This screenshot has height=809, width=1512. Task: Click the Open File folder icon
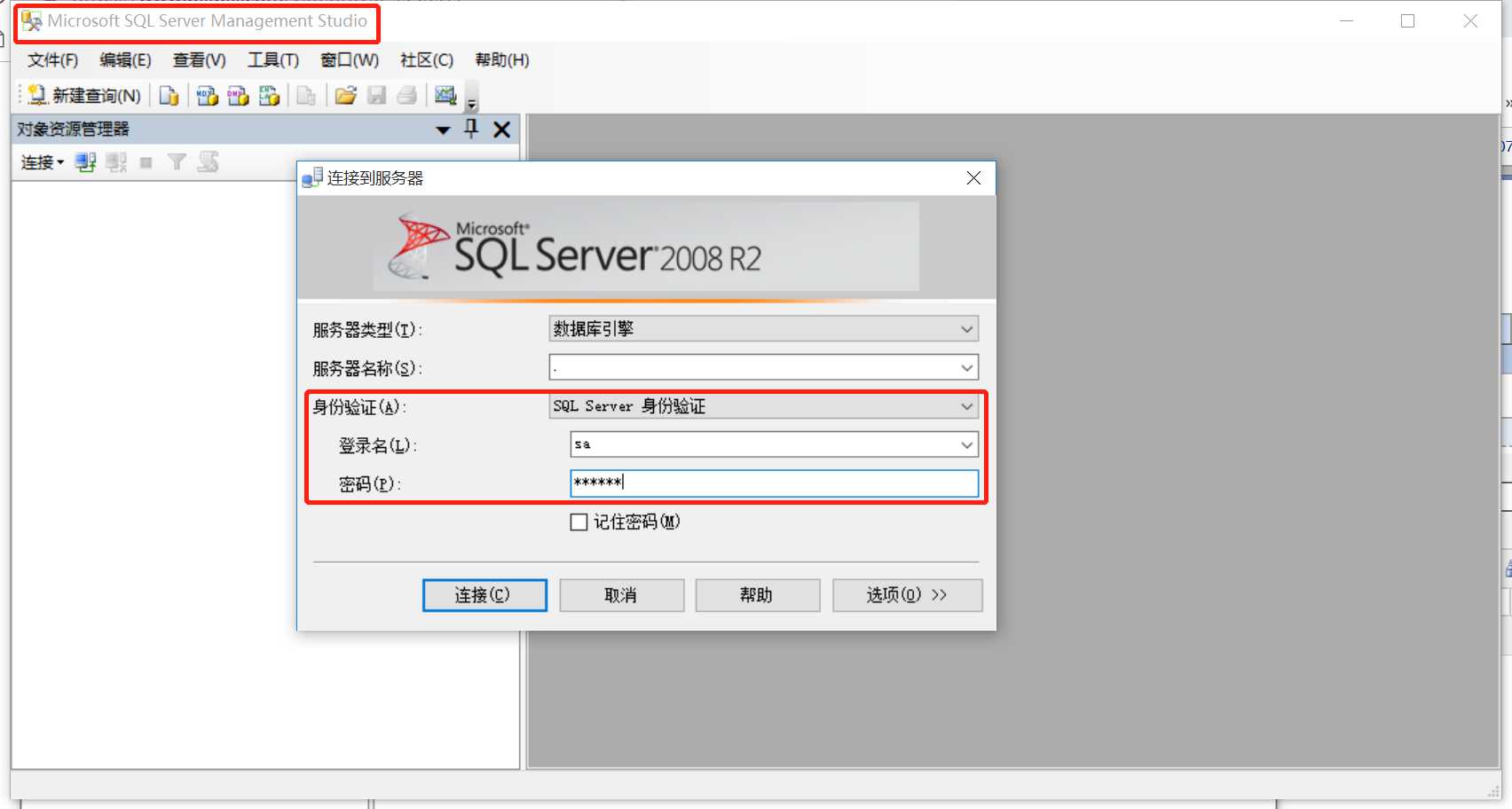click(346, 95)
